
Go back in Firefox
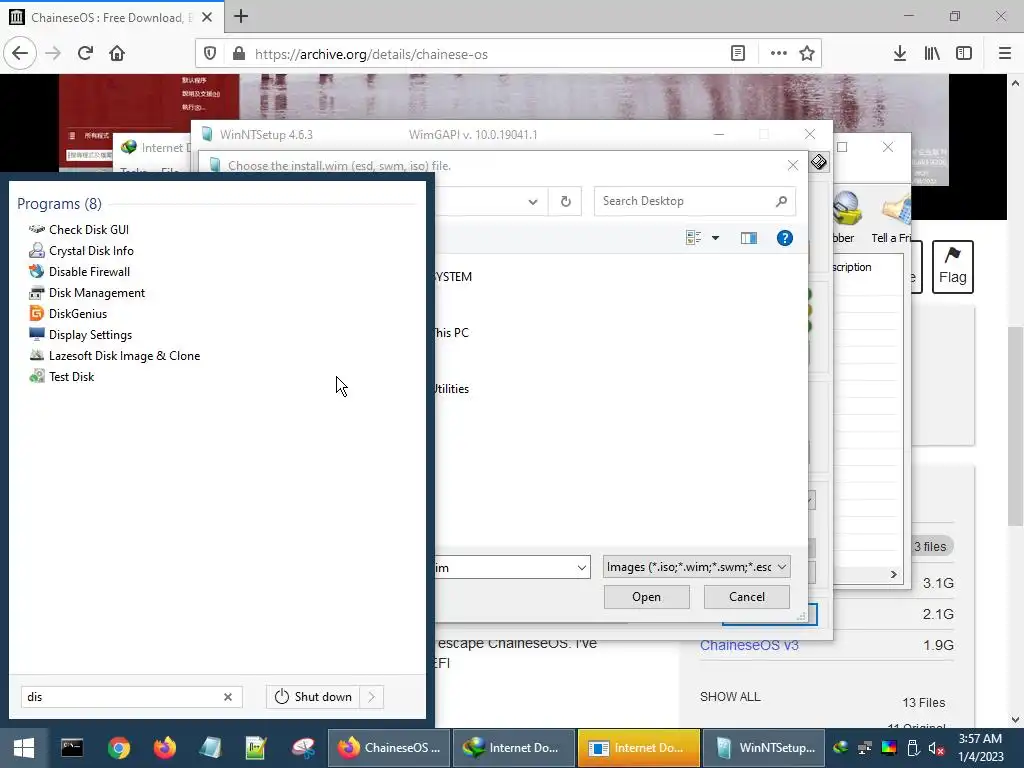[20, 54]
